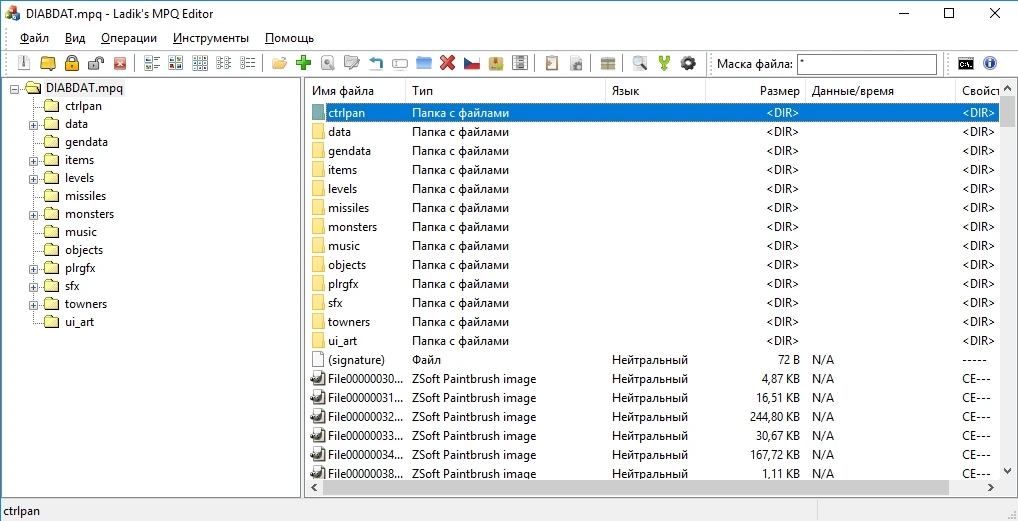1018x521 pixels.
Task: Switch to details view mode icon
Action: point(247,63)
